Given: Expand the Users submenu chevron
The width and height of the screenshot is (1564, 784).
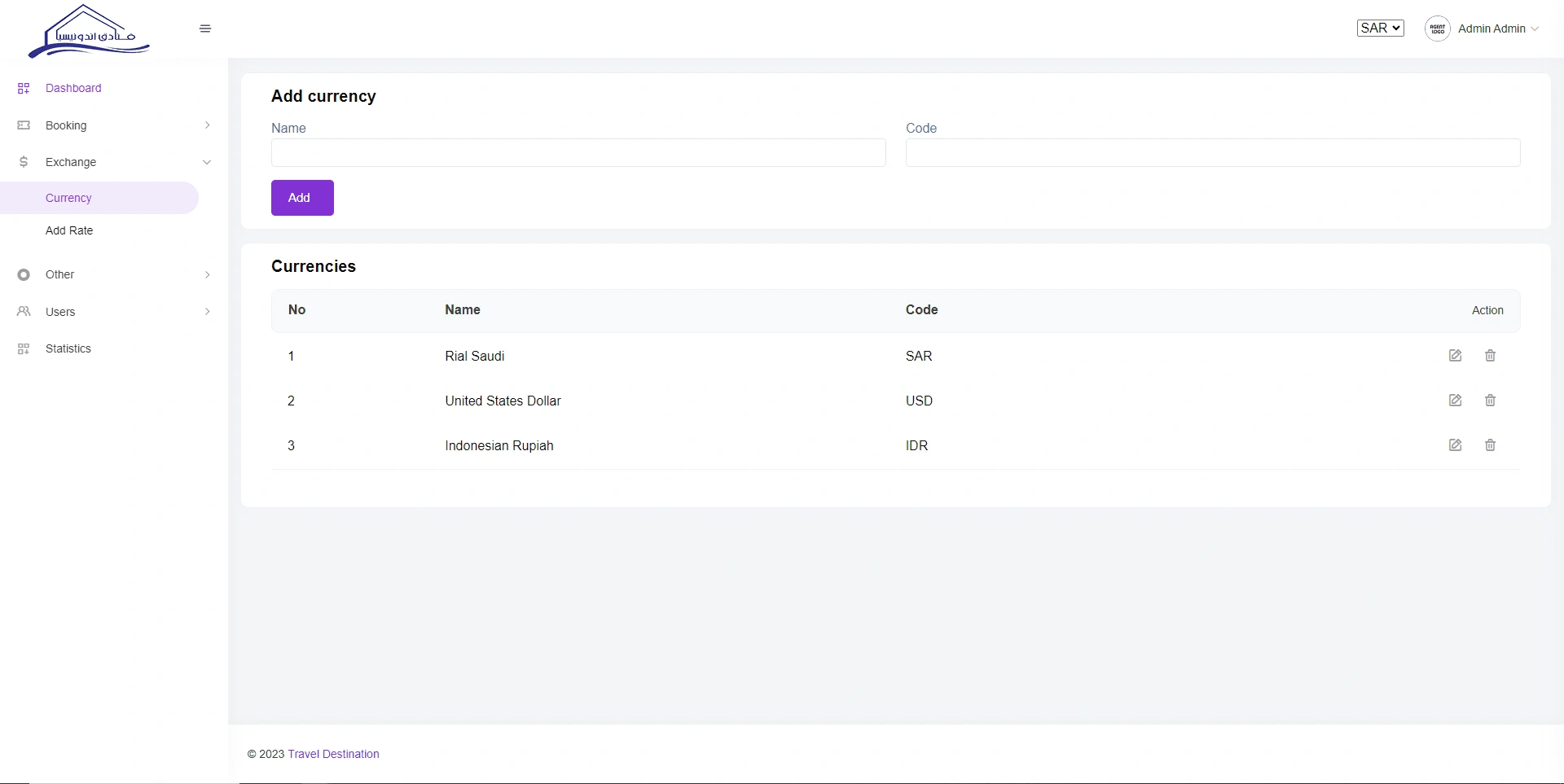Looking at the screenshot, I should click(207, 312).
